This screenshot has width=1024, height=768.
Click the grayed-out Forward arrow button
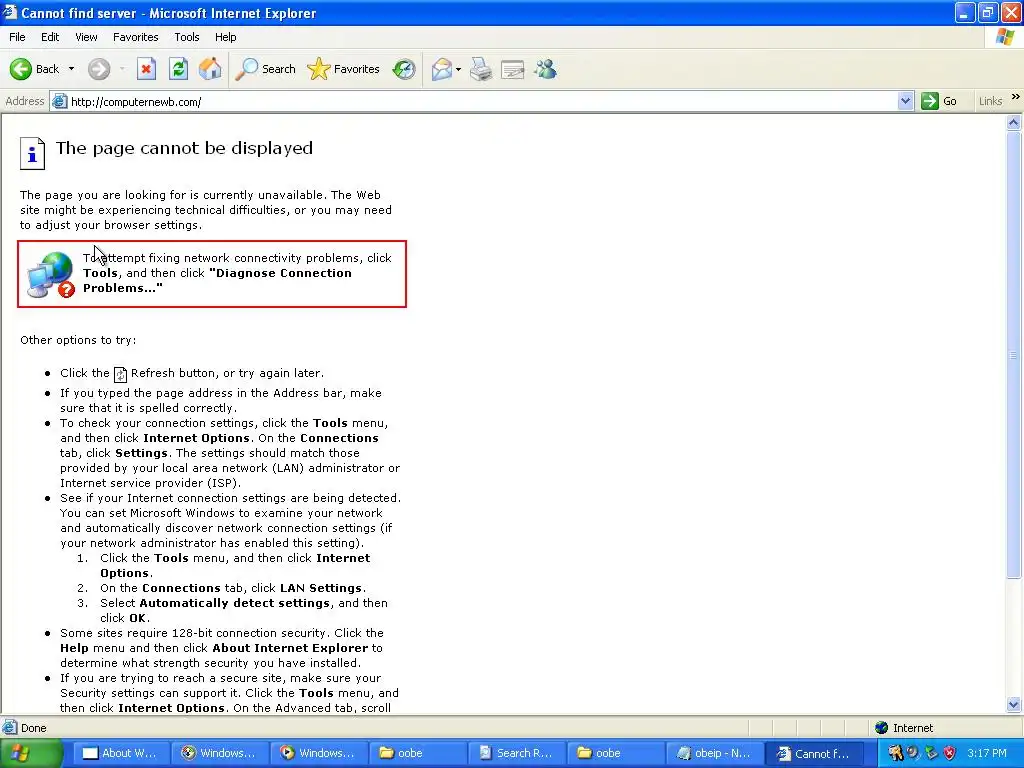click(99, 69)
